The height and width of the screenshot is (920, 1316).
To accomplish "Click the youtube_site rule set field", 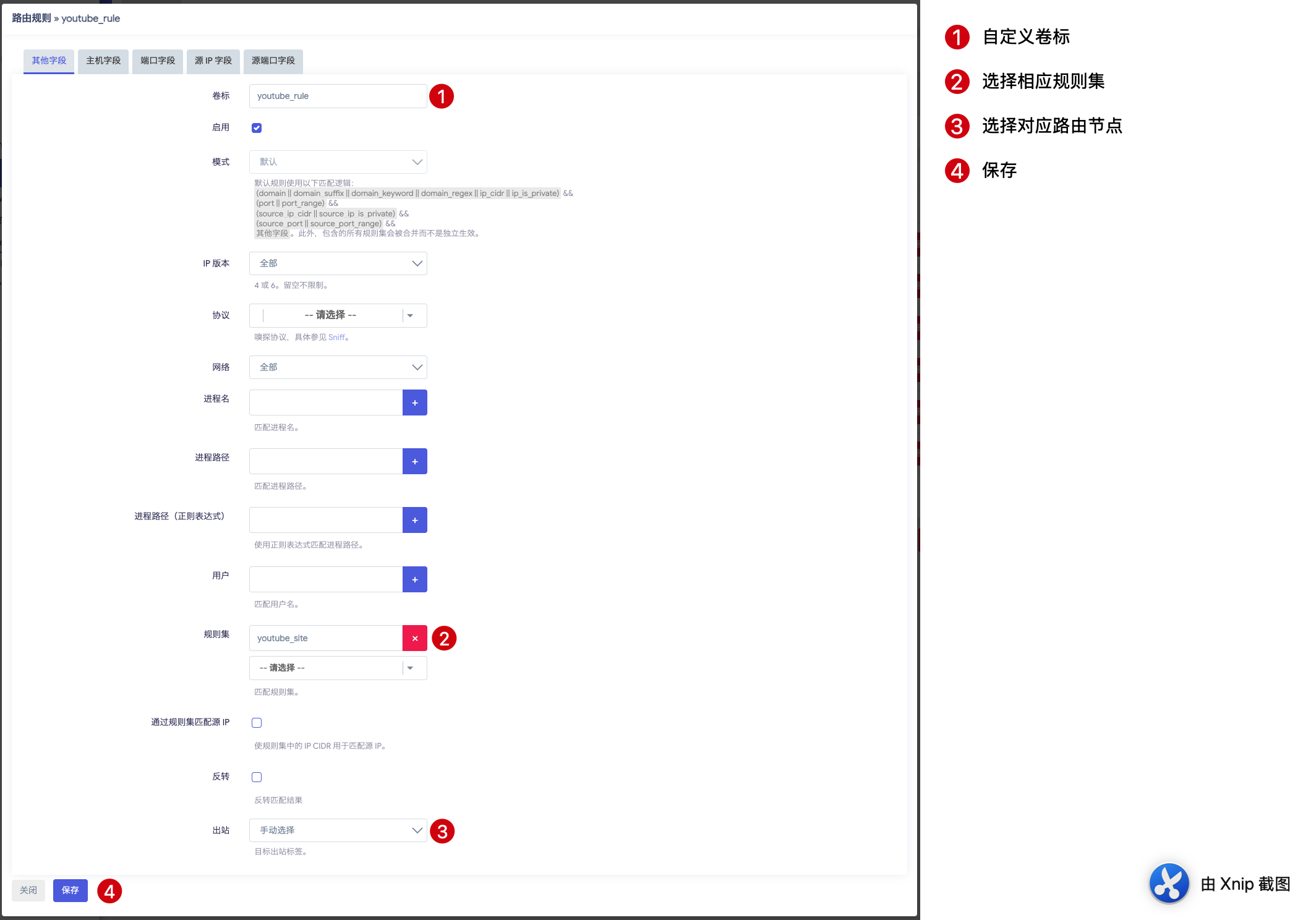I will [326, 638].
